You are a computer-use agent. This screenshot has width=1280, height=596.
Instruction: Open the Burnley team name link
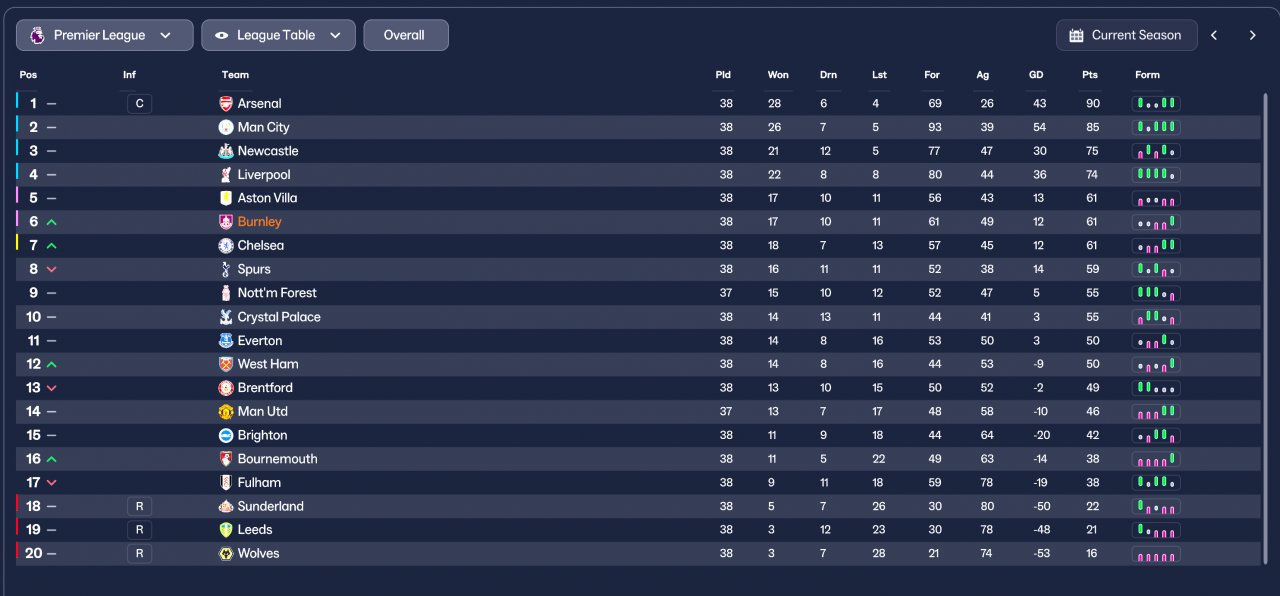260,222
